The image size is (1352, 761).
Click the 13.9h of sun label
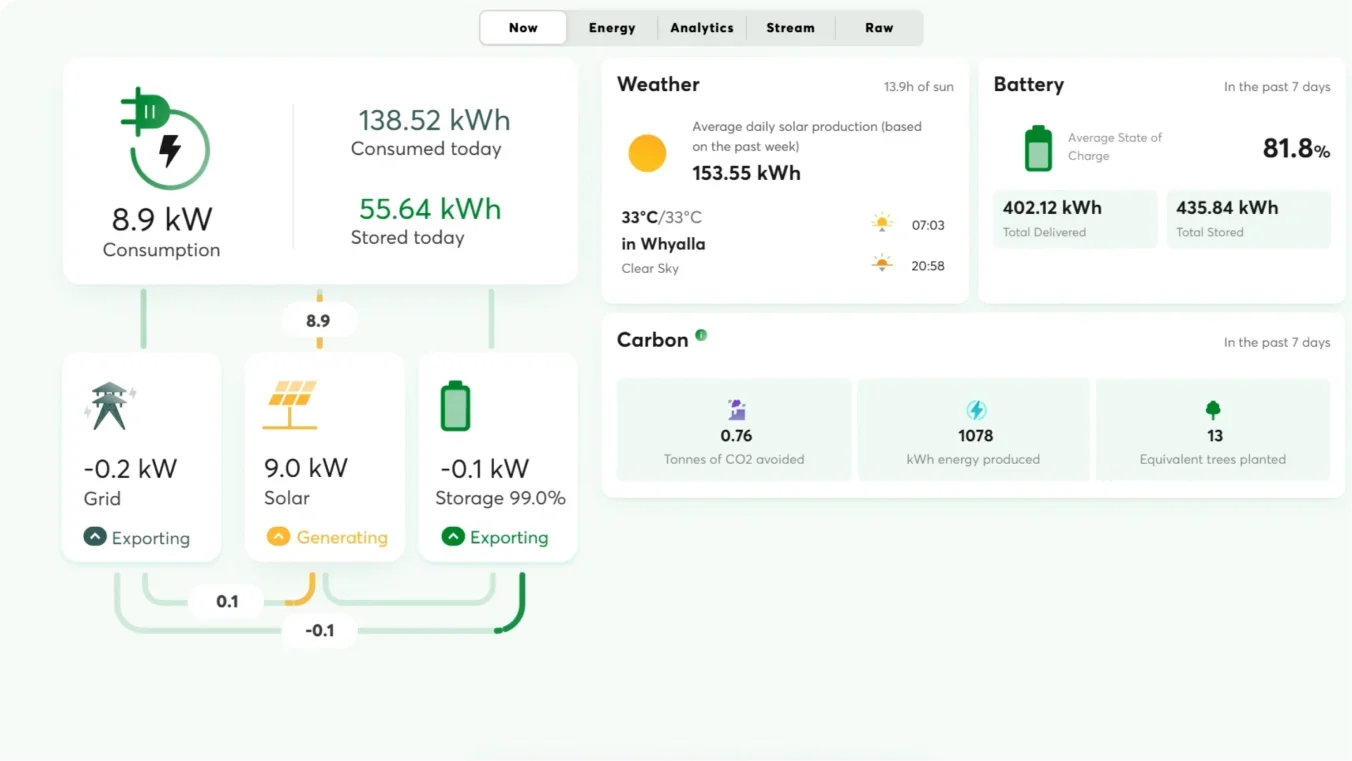(918, 87)
